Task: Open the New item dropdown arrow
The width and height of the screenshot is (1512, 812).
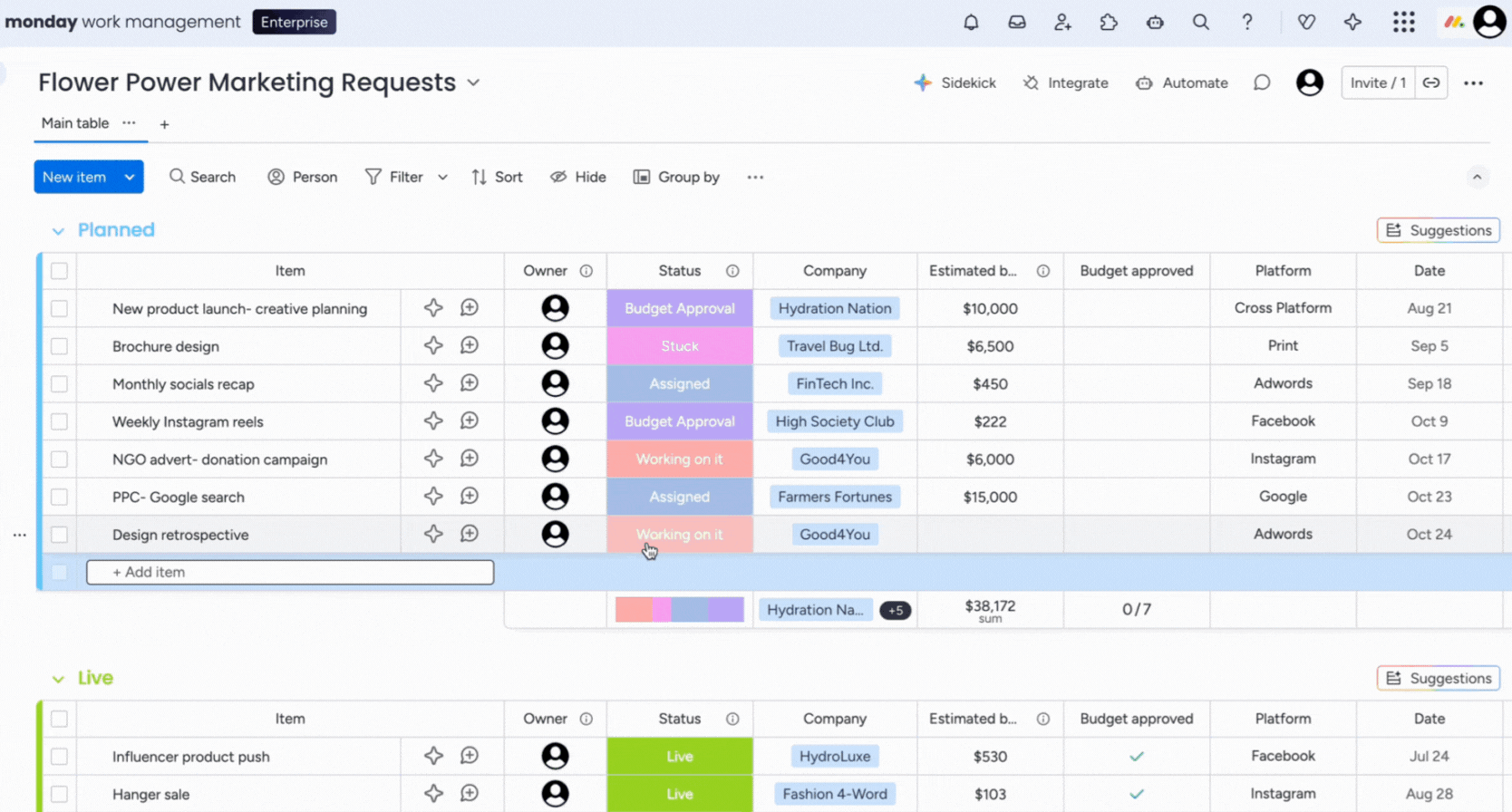Action: point(130,177)
